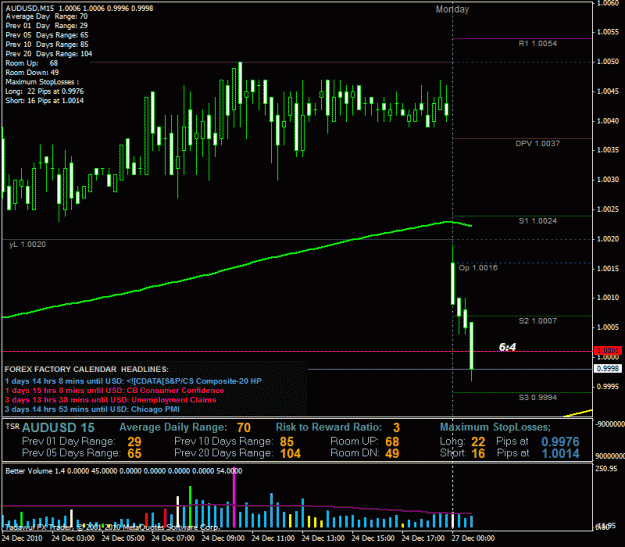Viewport: 625px width, 547px height.
Task: Click the '24 Dec 15:00' time axis label
Action: point(373,538)
